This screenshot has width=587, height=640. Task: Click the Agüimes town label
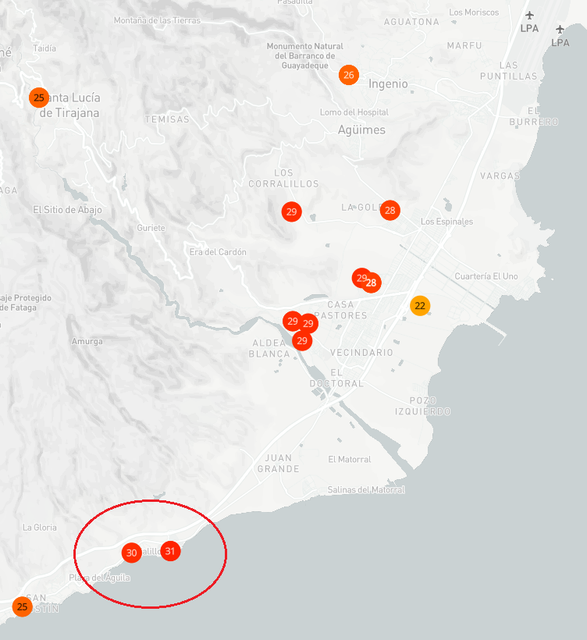point(361,130)
